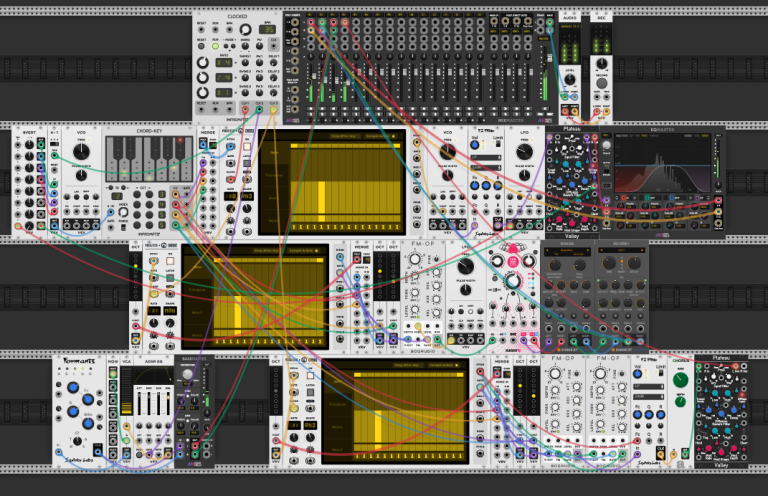
Task: Click the black key with red LED on CHORD-KEY
Action: (180, 149)
